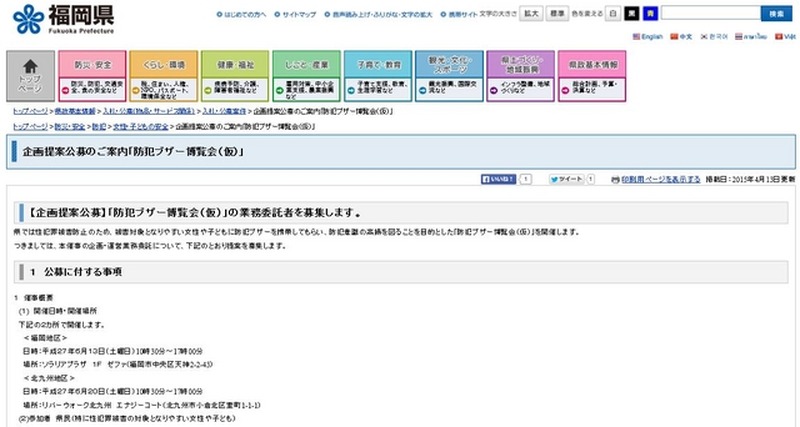Select the English language flag link
Screen dimensions: 800x427
tap(650, 36)
